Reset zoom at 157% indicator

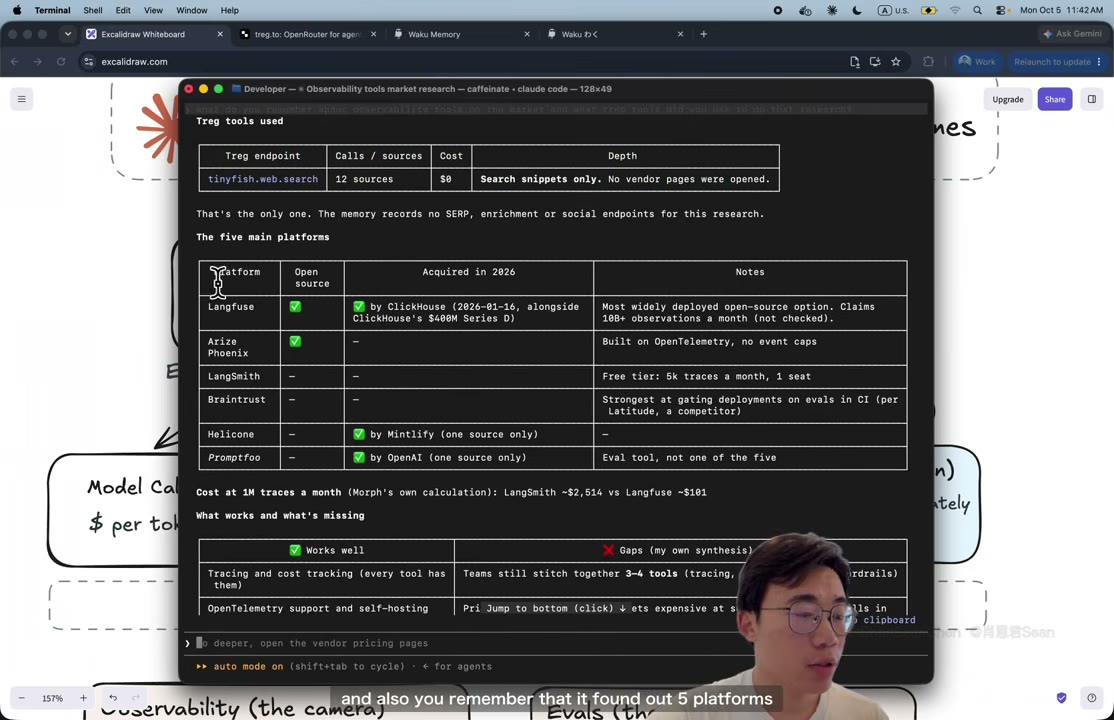coord(53,698)
